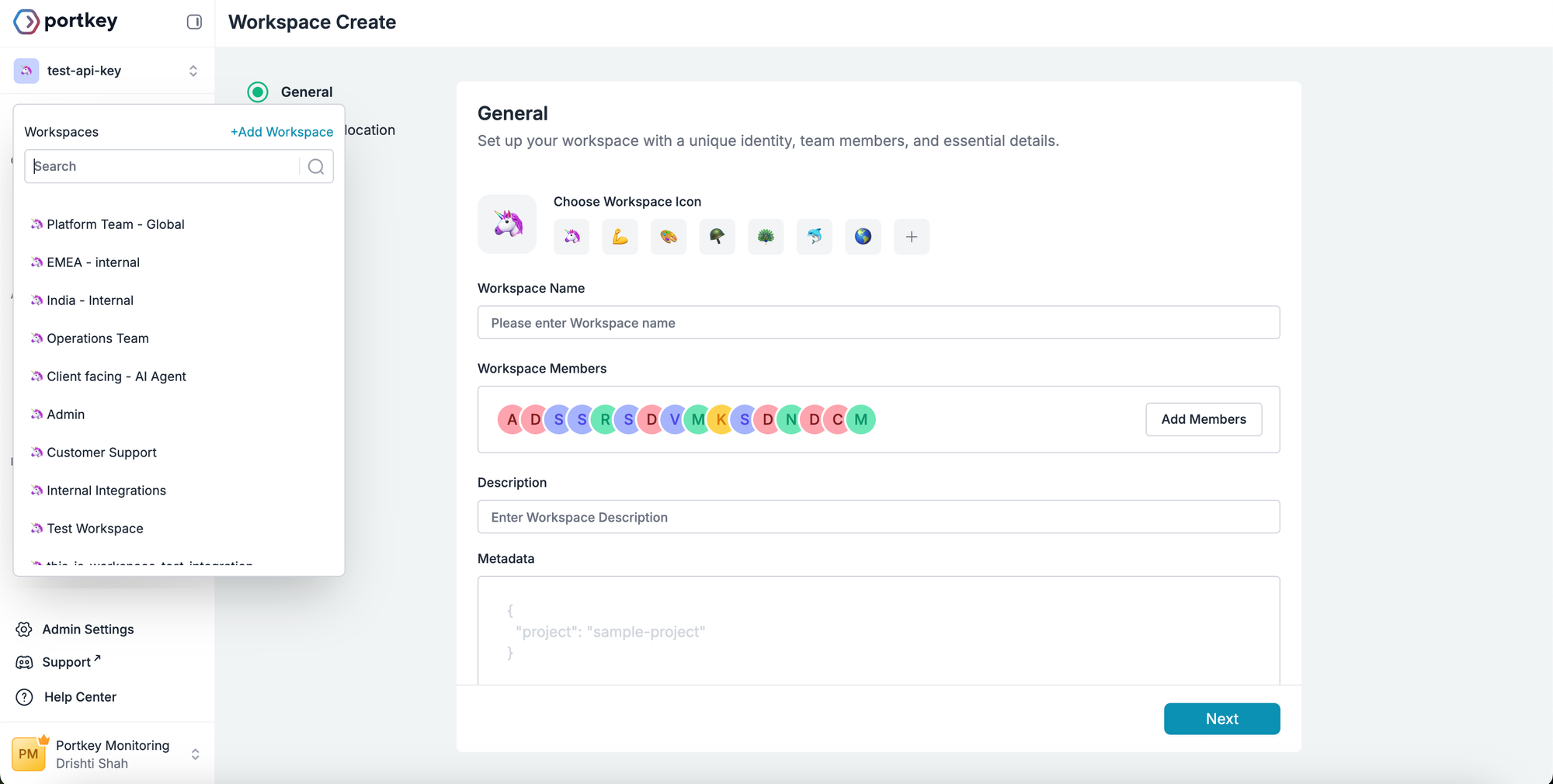Choose the military helmet workspace icon
Image resolution: width=1553 pixels, height=784 pixels.
click(717, 237)
